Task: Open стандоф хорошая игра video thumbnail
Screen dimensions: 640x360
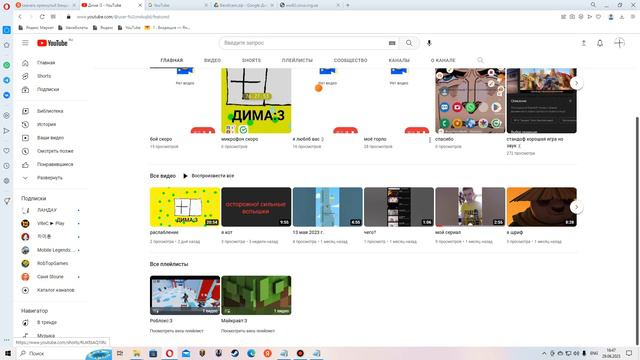Action: pyautogui.click(x=541, y=100)
